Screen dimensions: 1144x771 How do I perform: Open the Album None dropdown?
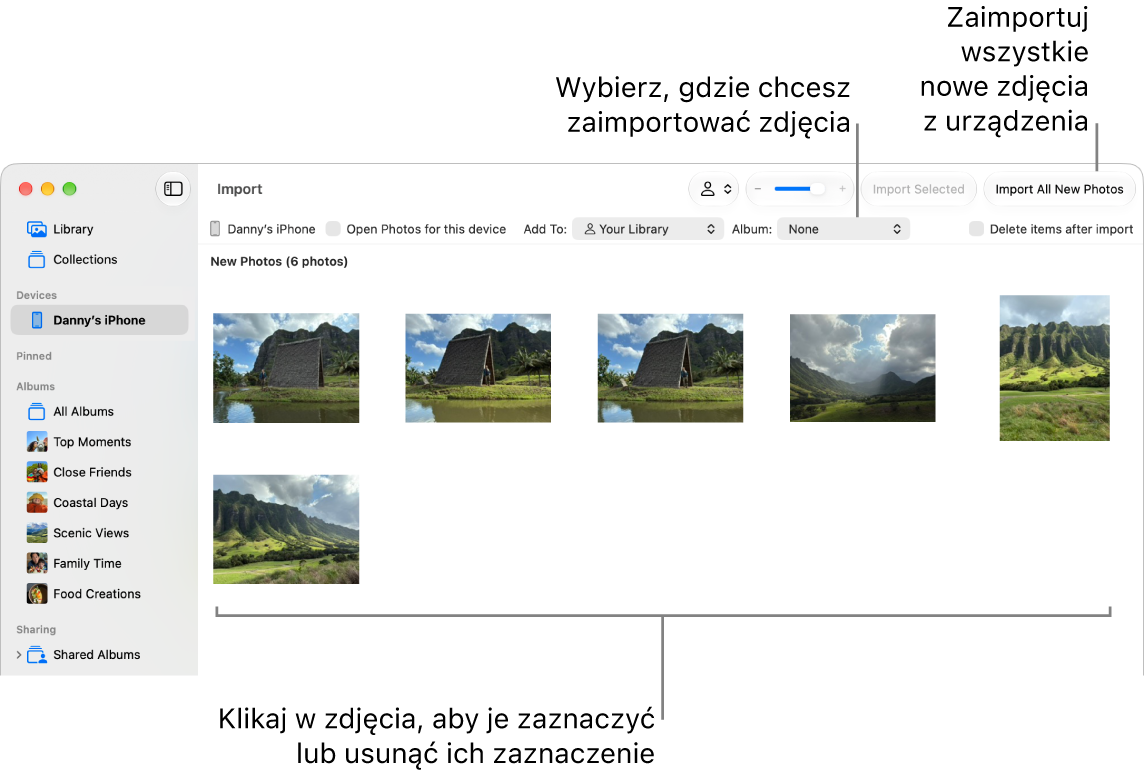843,229
